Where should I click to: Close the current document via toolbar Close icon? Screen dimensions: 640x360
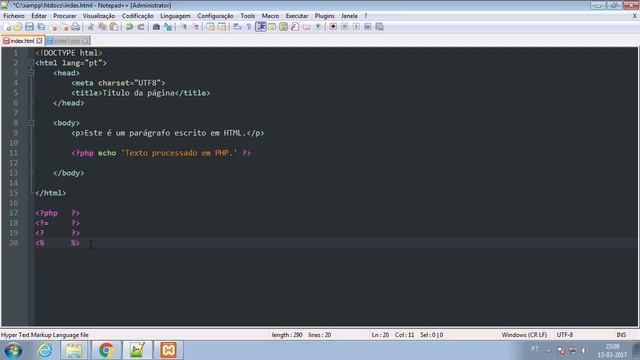coord(53,27)
